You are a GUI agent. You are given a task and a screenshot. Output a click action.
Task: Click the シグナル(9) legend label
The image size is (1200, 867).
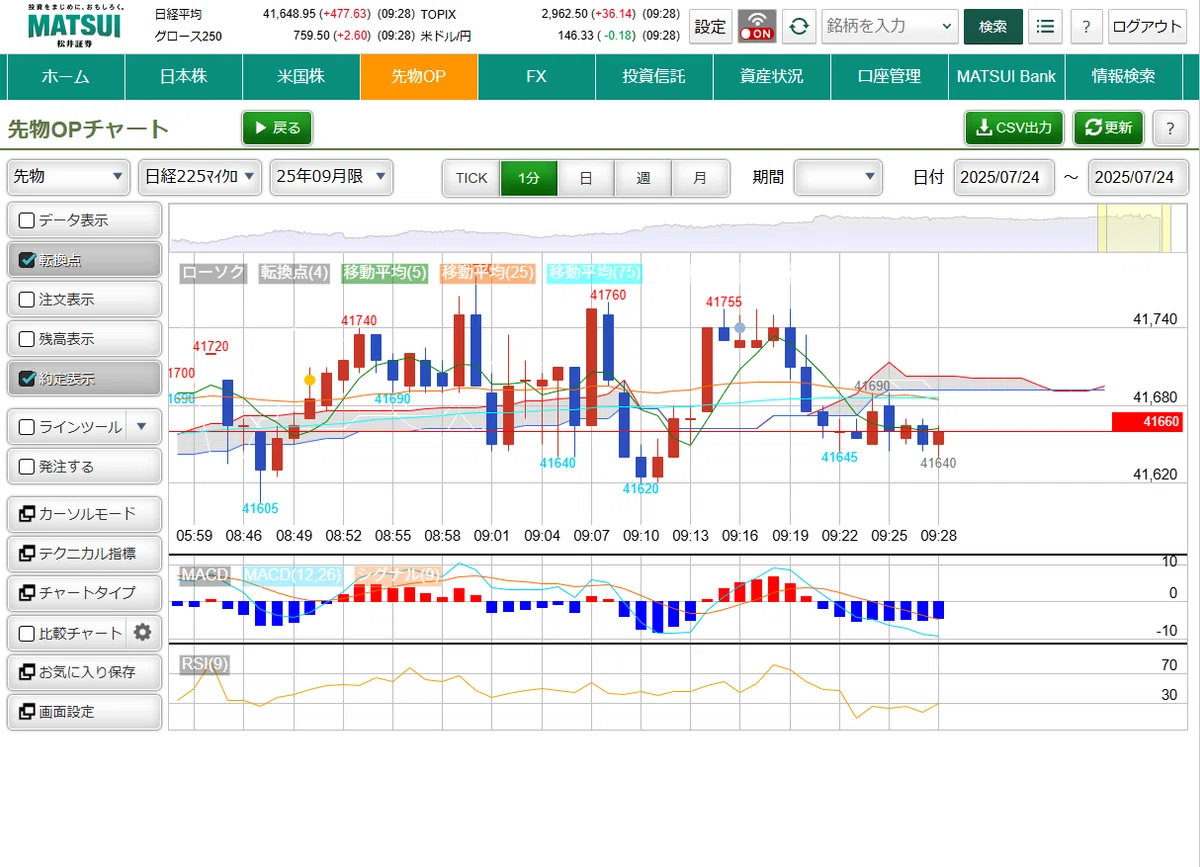click(x=397, y=575)
